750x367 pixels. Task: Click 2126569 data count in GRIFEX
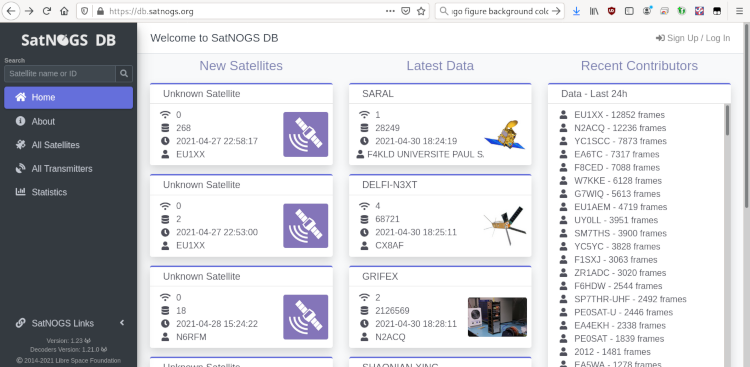click(x=392, y=311)
